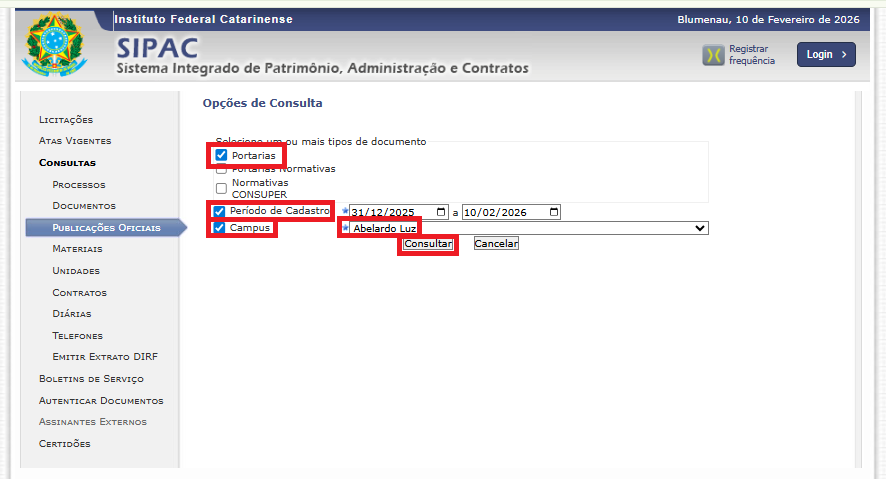Click the Cancelar button

point(496,244)
